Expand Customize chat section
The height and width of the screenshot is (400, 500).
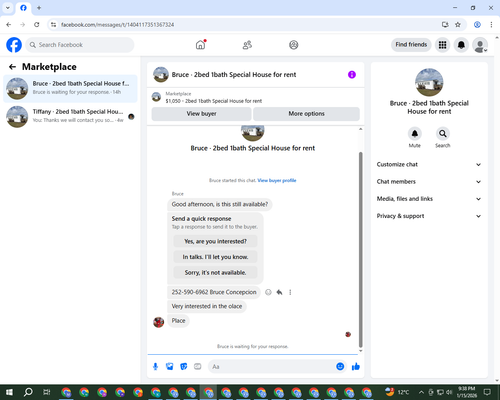click(429, 164)
